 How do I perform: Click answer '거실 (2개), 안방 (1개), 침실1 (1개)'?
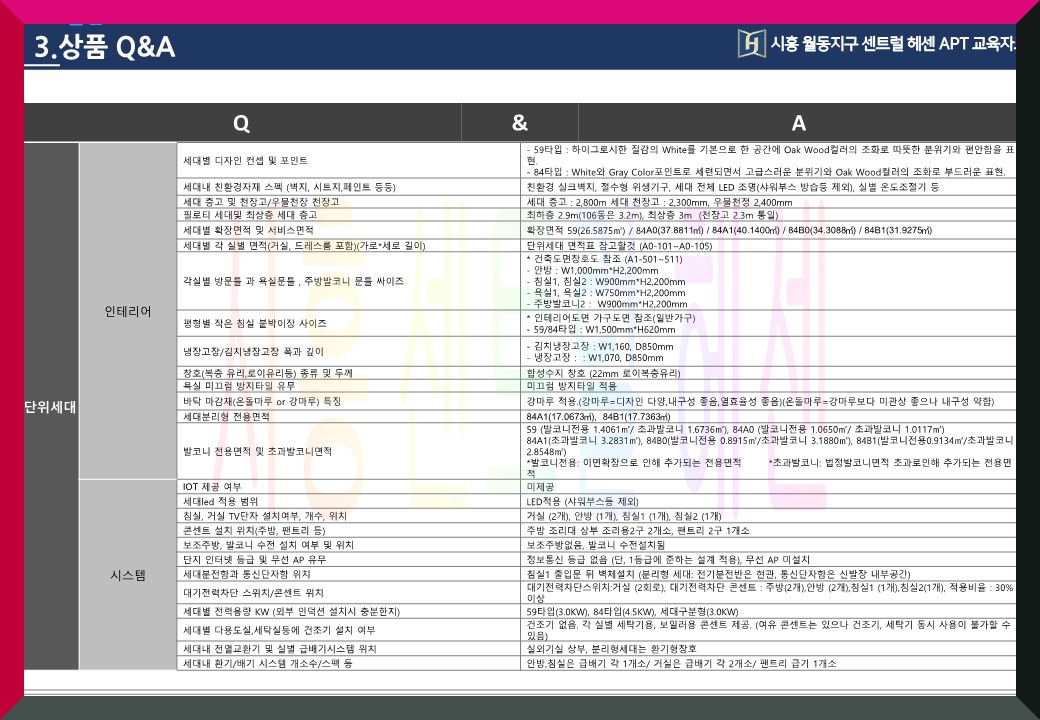pos(623,516)
